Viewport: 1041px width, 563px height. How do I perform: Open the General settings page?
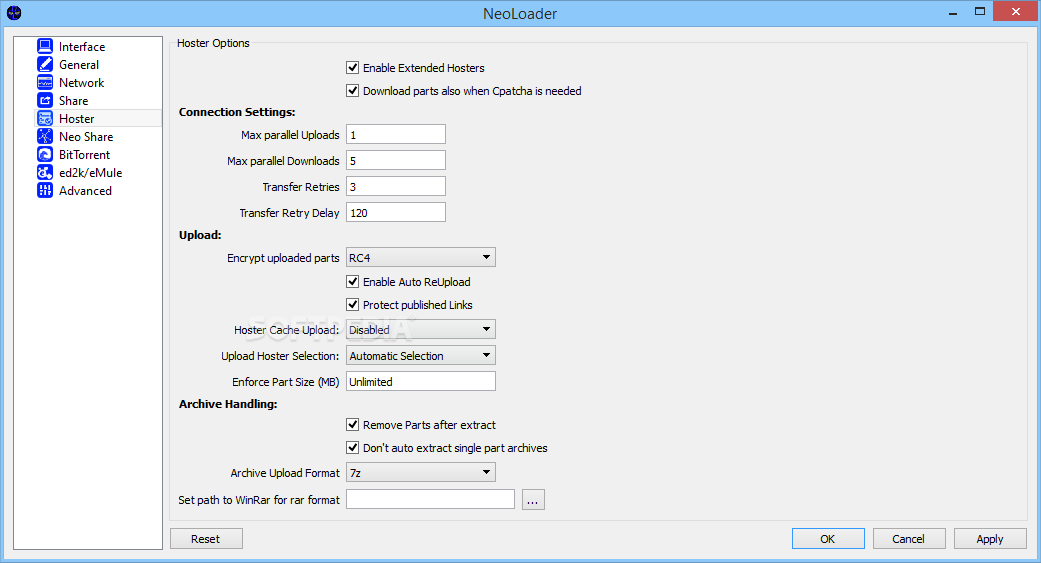click(79, 64)
